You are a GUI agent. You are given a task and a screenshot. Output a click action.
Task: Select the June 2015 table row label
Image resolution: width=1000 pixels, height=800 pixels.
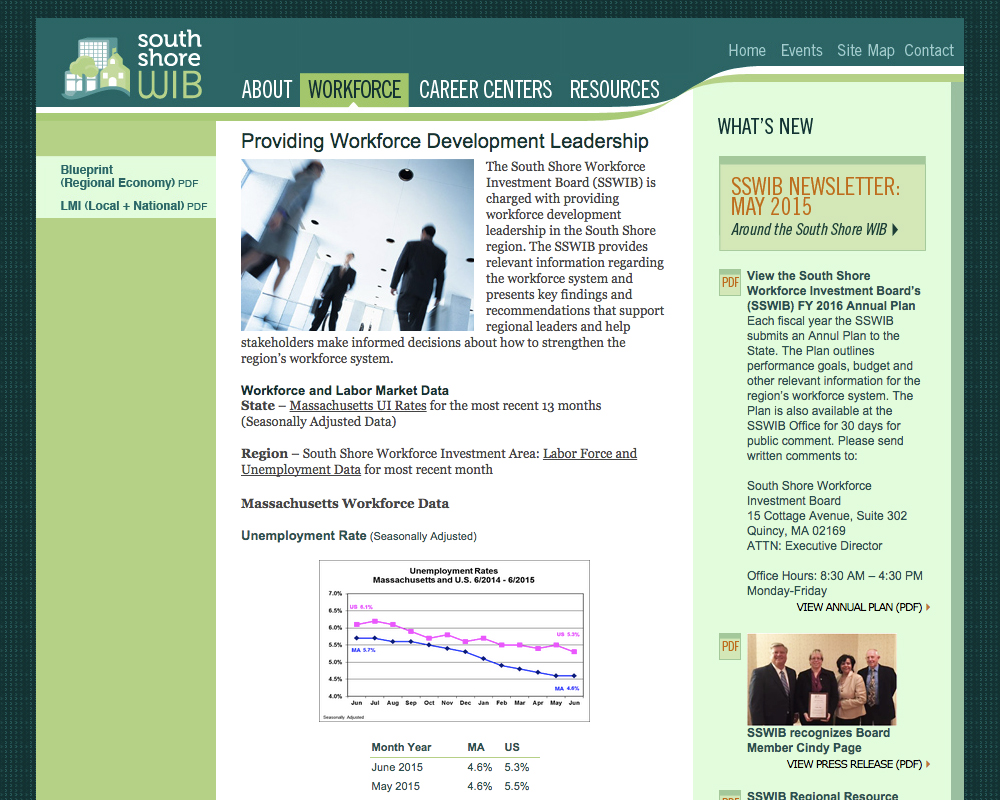(397, 767)
